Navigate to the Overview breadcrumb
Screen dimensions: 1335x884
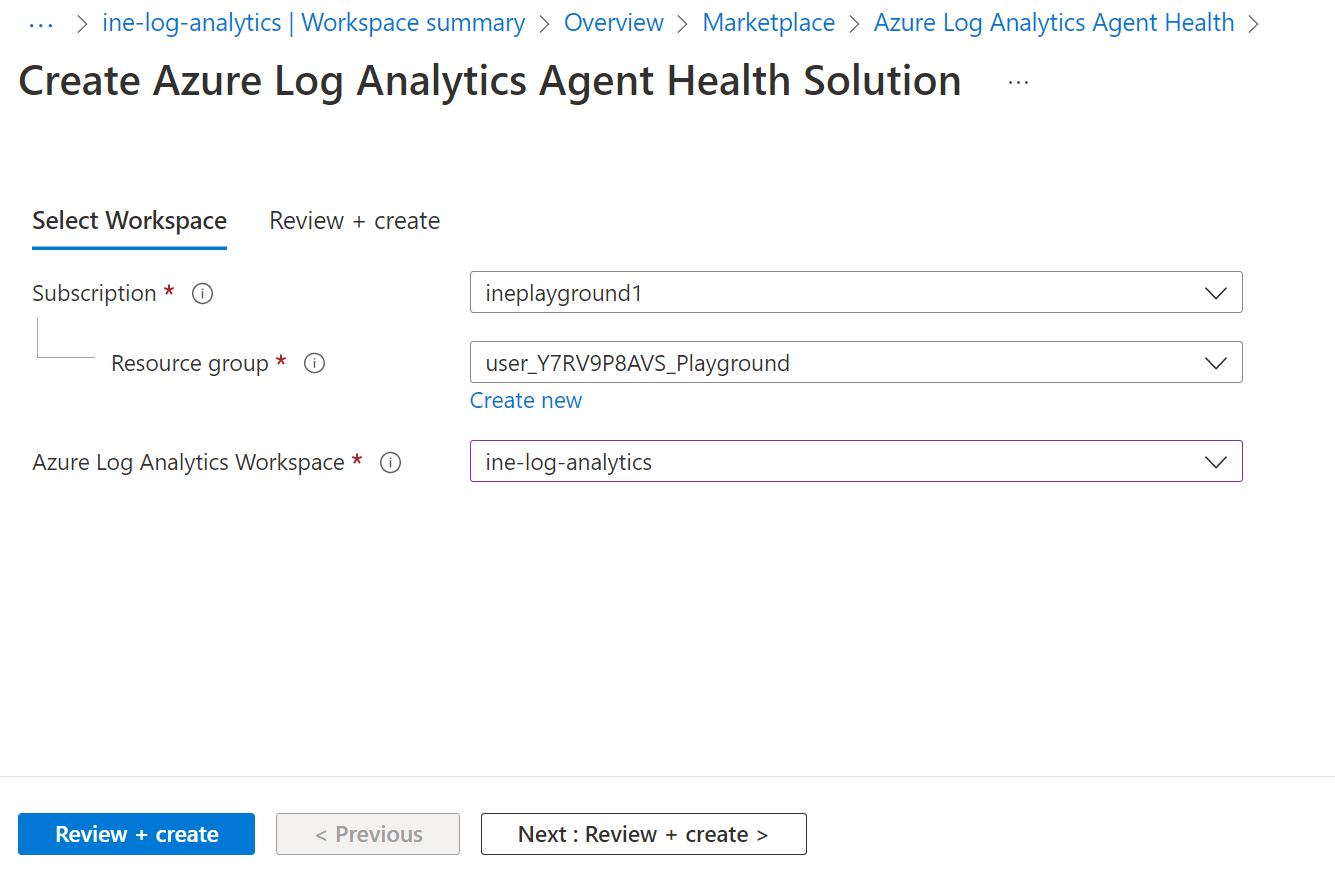(x=613, y=23)
